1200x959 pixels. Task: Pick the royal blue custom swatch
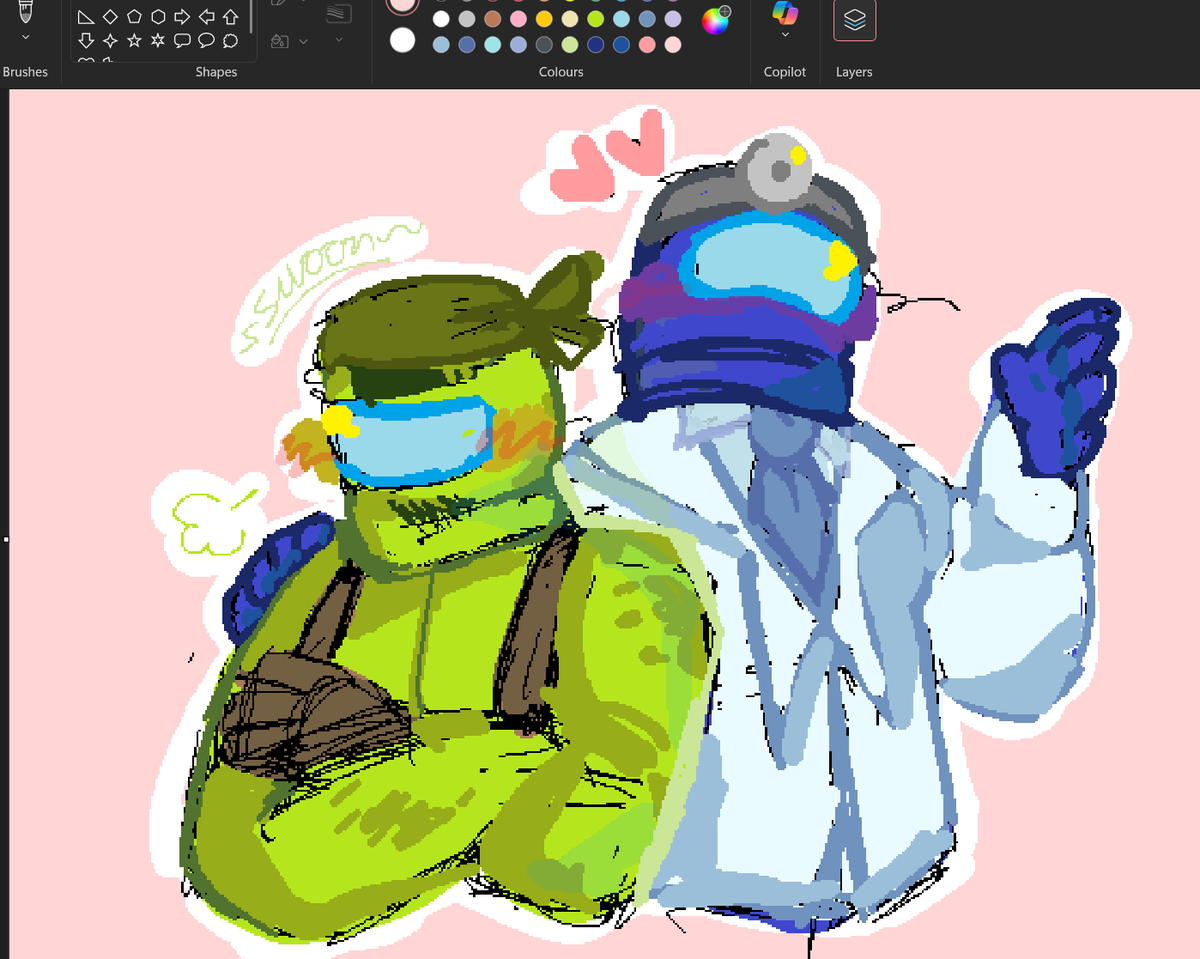pyautogui.click(x=621, y=45)
